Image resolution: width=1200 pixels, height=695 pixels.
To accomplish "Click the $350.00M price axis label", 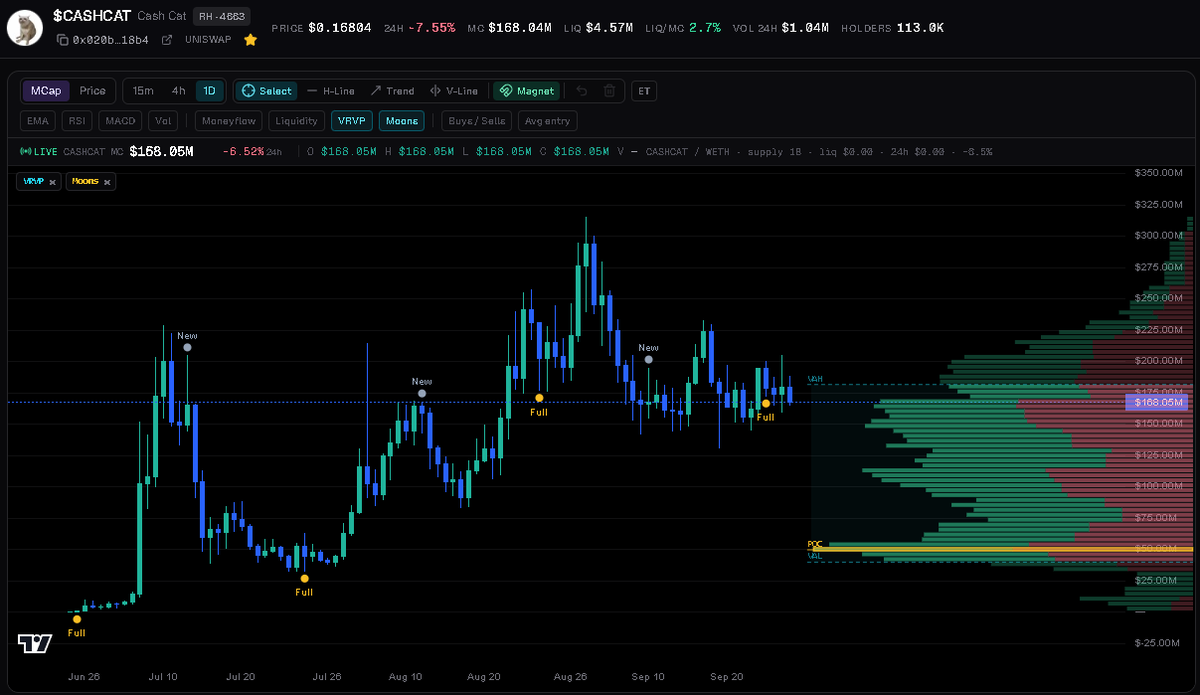I will click(x=1159, y=173).
